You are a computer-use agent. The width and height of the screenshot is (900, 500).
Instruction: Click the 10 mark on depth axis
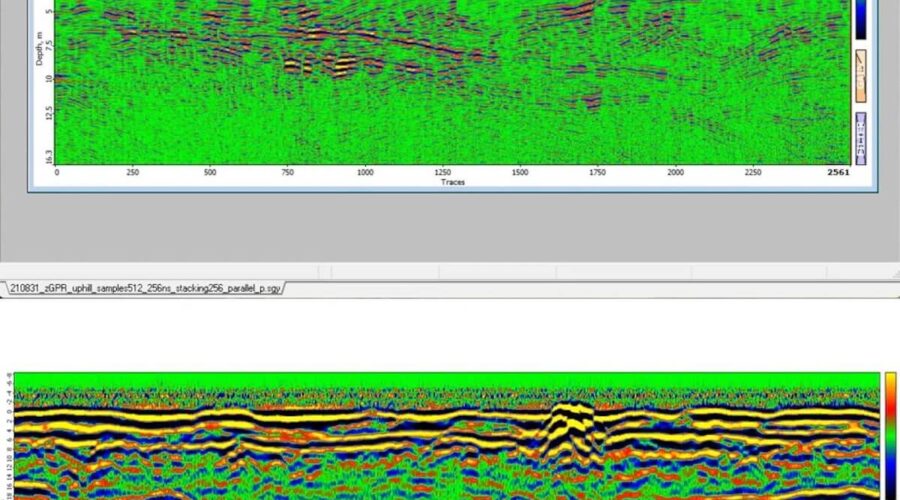coord(48,76)
